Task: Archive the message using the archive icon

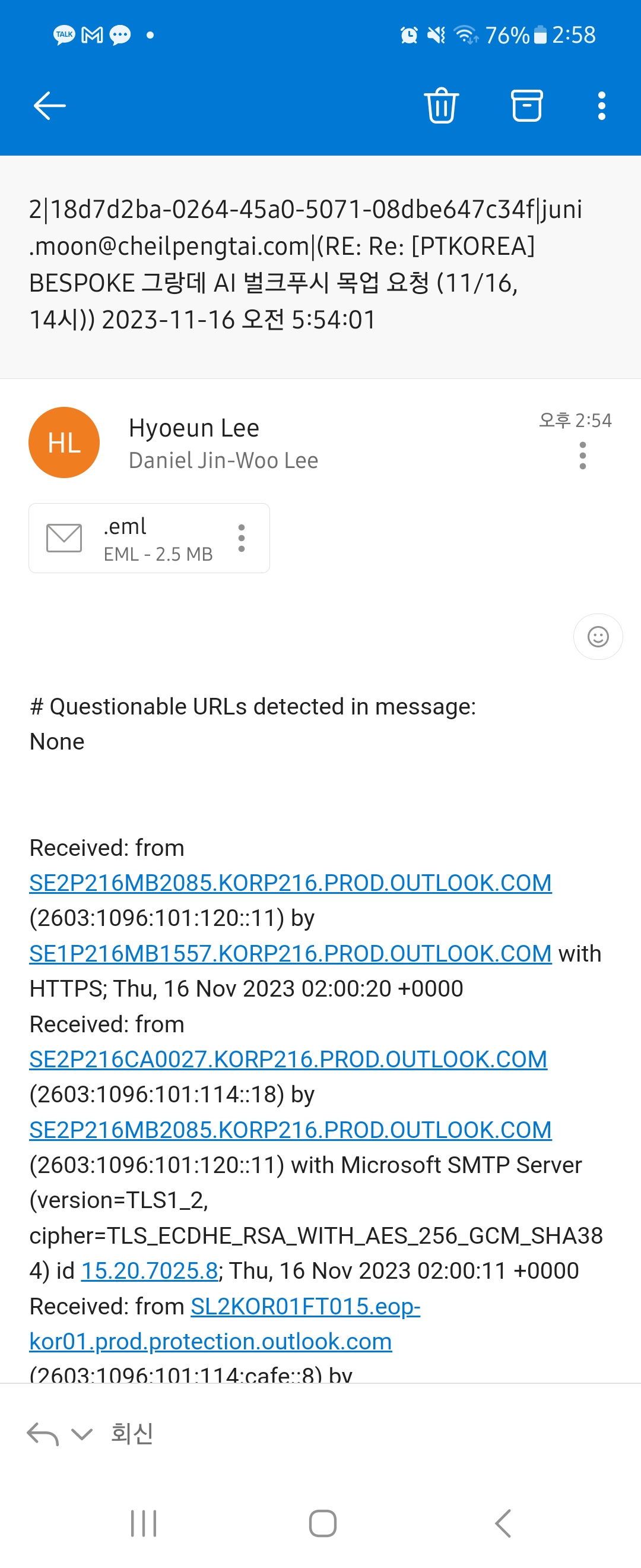Action: tap(526, 106)
